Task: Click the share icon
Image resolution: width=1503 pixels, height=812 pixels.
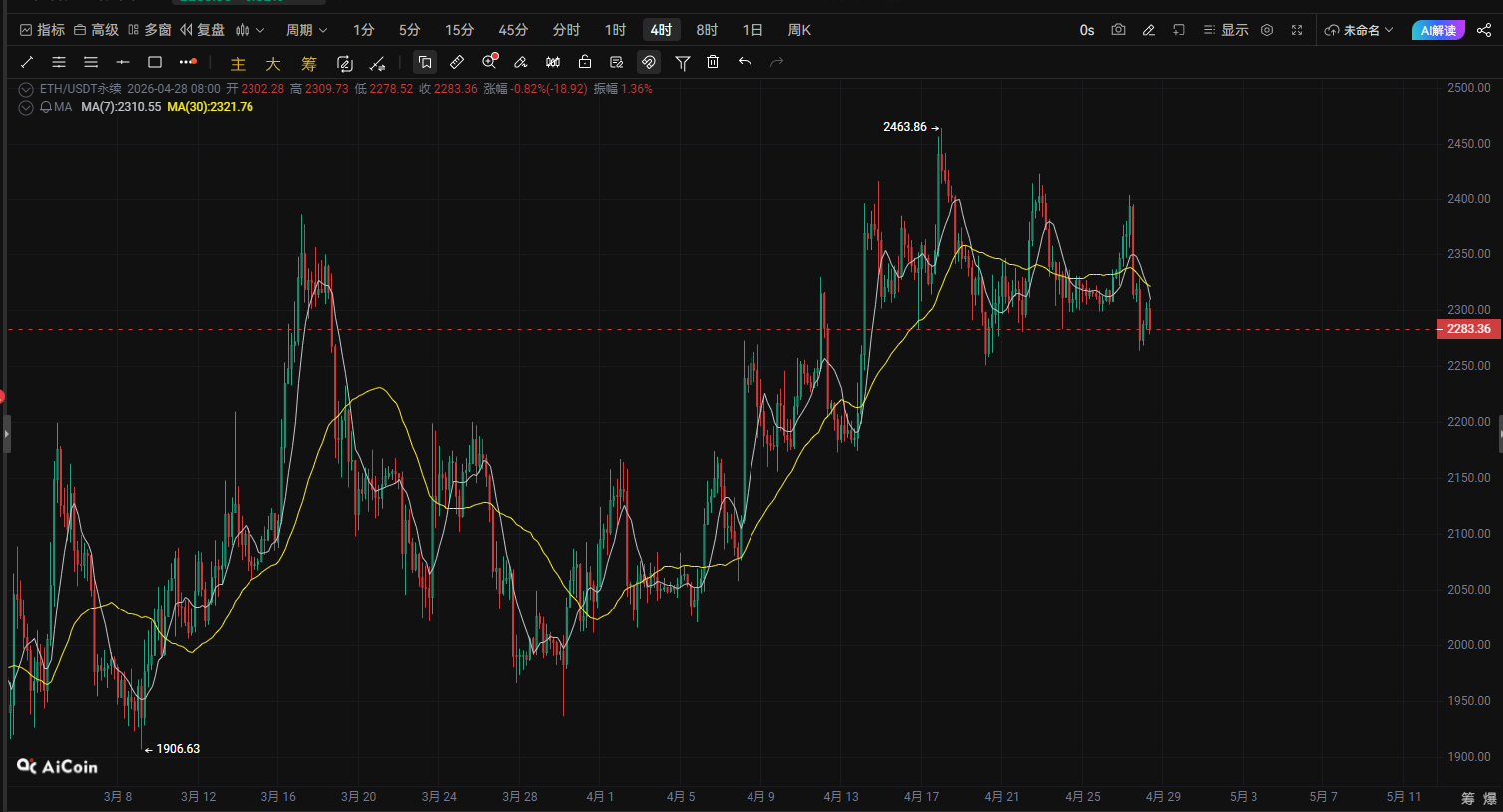Action: pyautogui.click(x=1484, y=30)
